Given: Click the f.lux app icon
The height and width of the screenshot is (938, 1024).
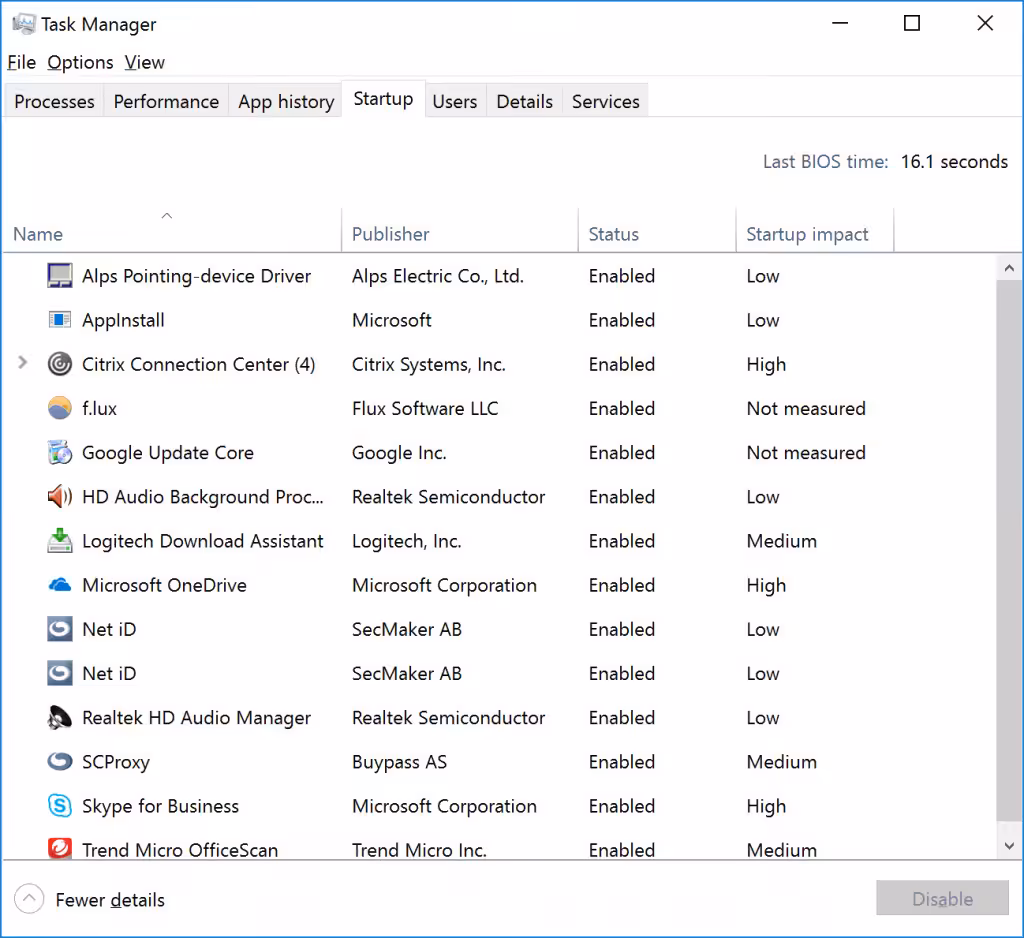Looking at the screenshot, I should [59, 408].
